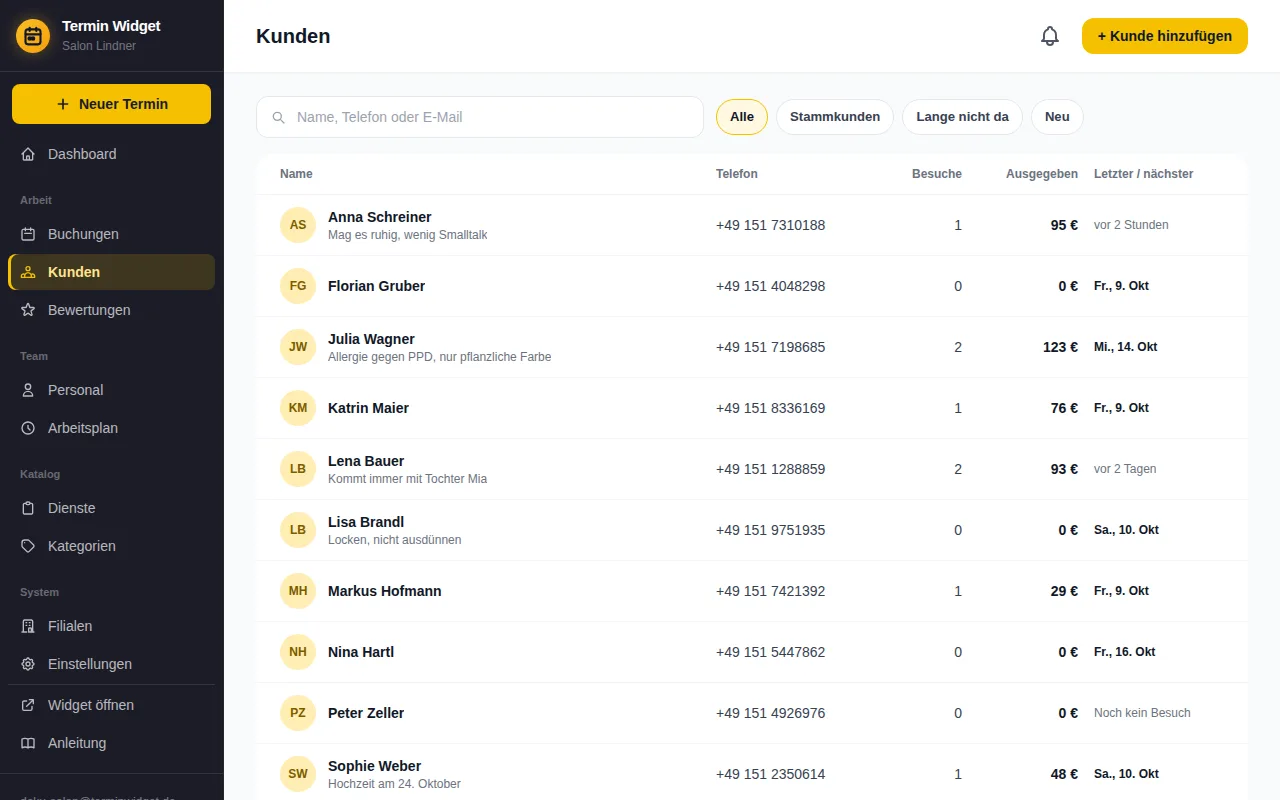
Task: Click Sophie Weber's name
Action: point(375,766)
